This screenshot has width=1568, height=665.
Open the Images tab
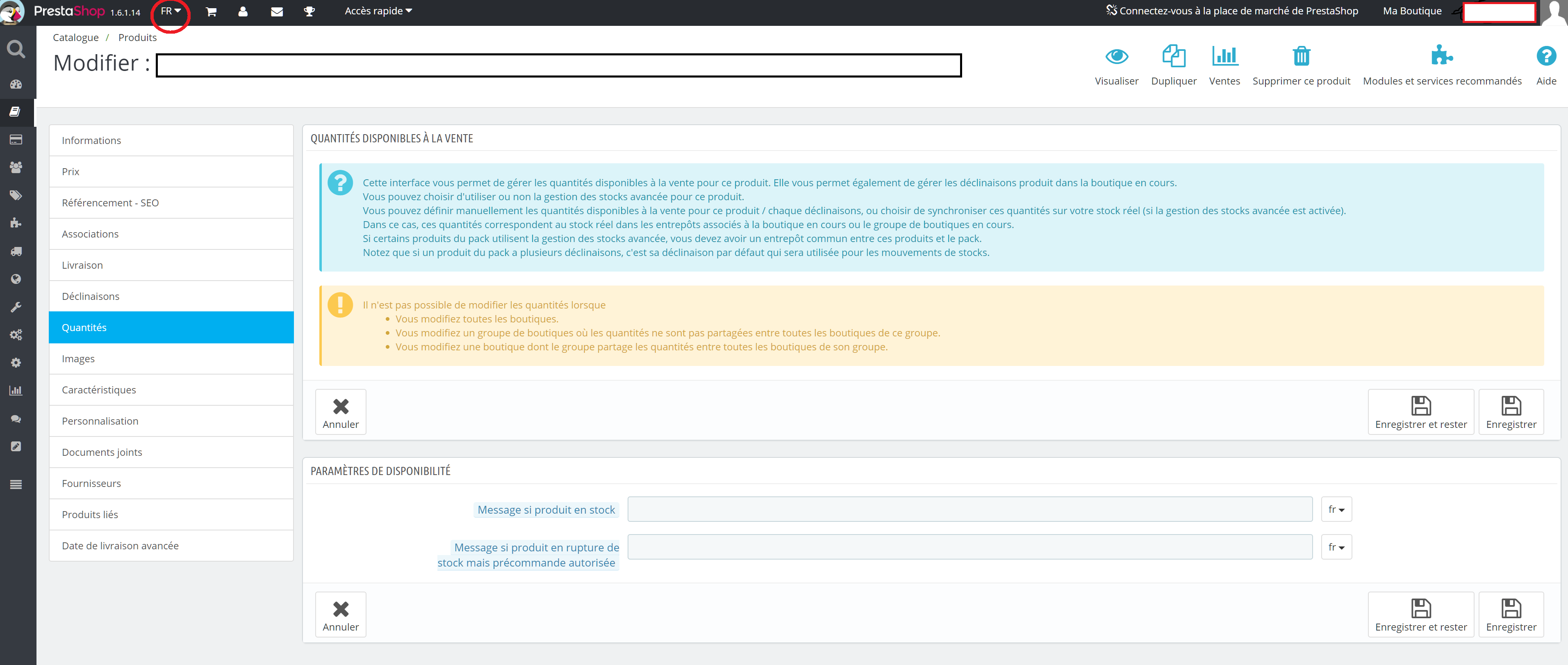pos(171,359)
